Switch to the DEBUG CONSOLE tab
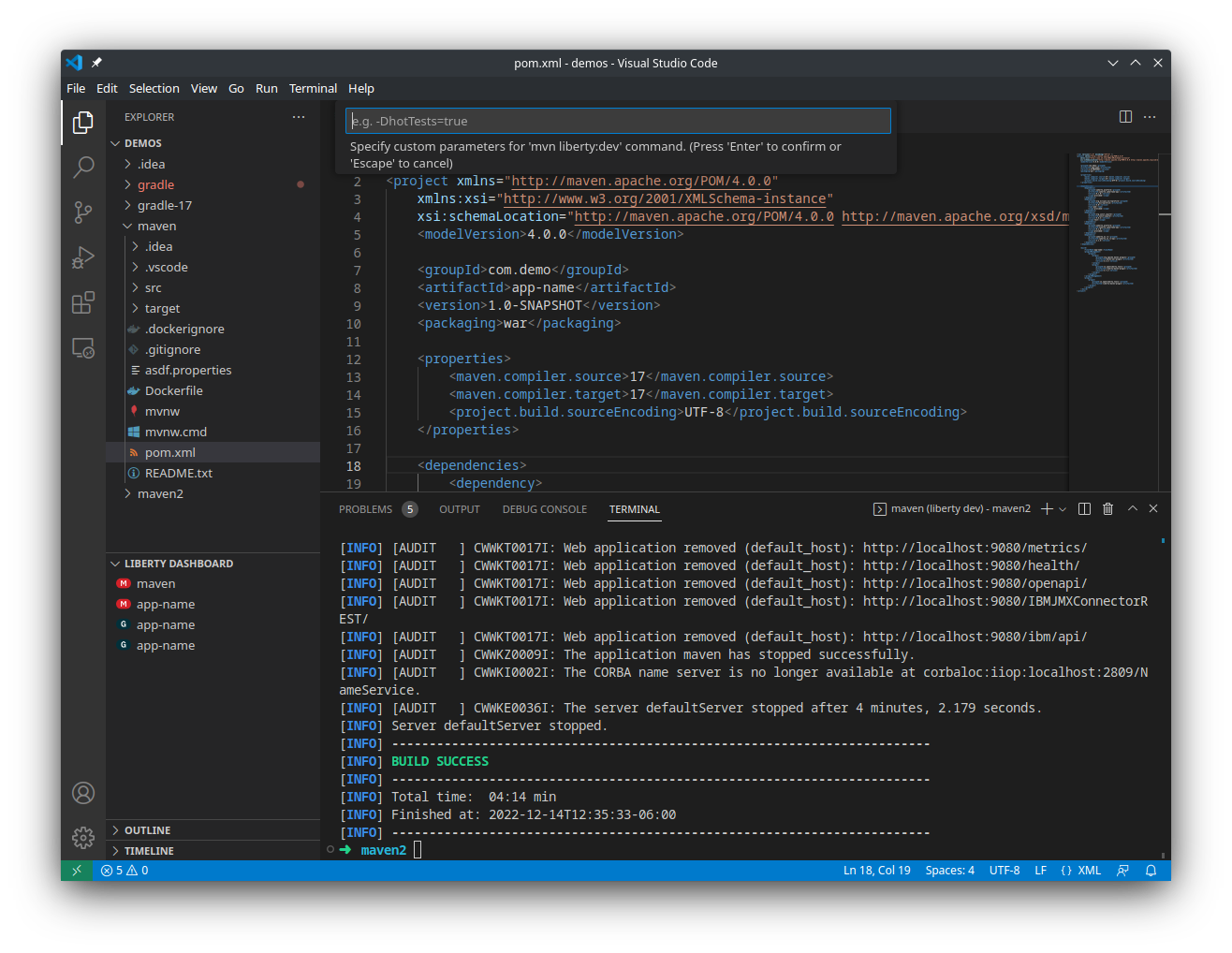Viewport: 1232px width, 953px height. coord(545,509)
